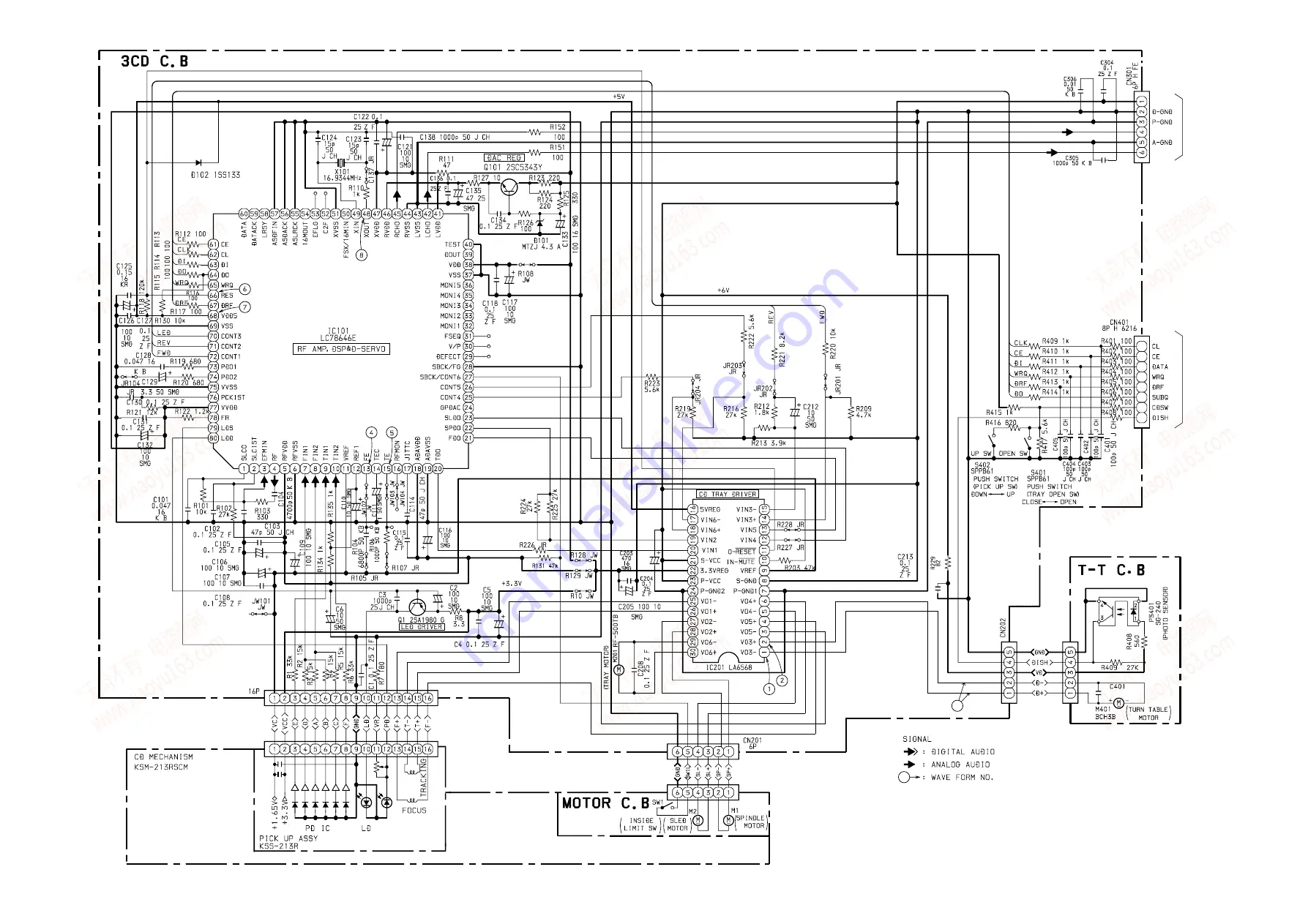Click the "SUBQ" pin label at CN401

pos(1160,398)
